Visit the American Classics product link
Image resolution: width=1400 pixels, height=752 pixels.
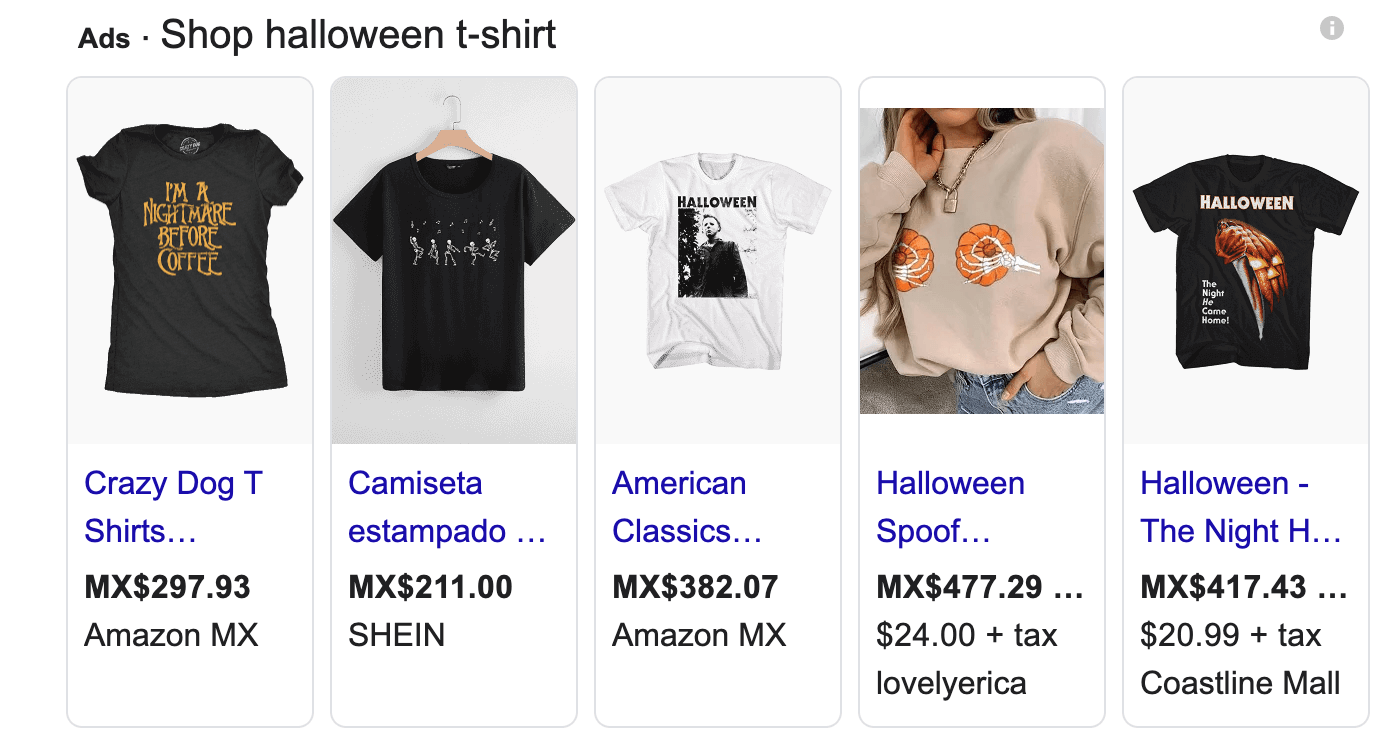tap(687, 507)
